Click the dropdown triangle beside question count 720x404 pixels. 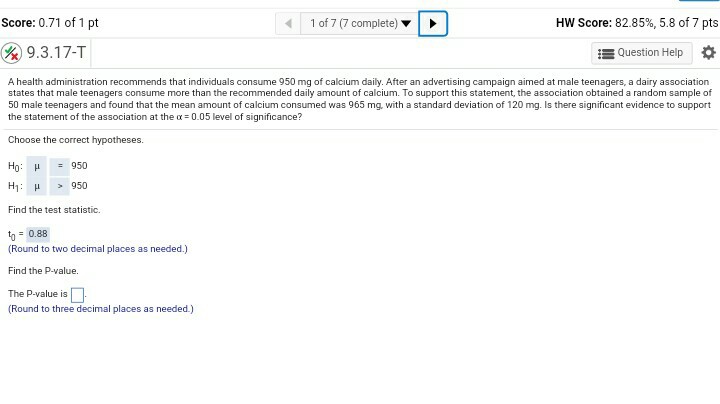click(x=406, y=23)
